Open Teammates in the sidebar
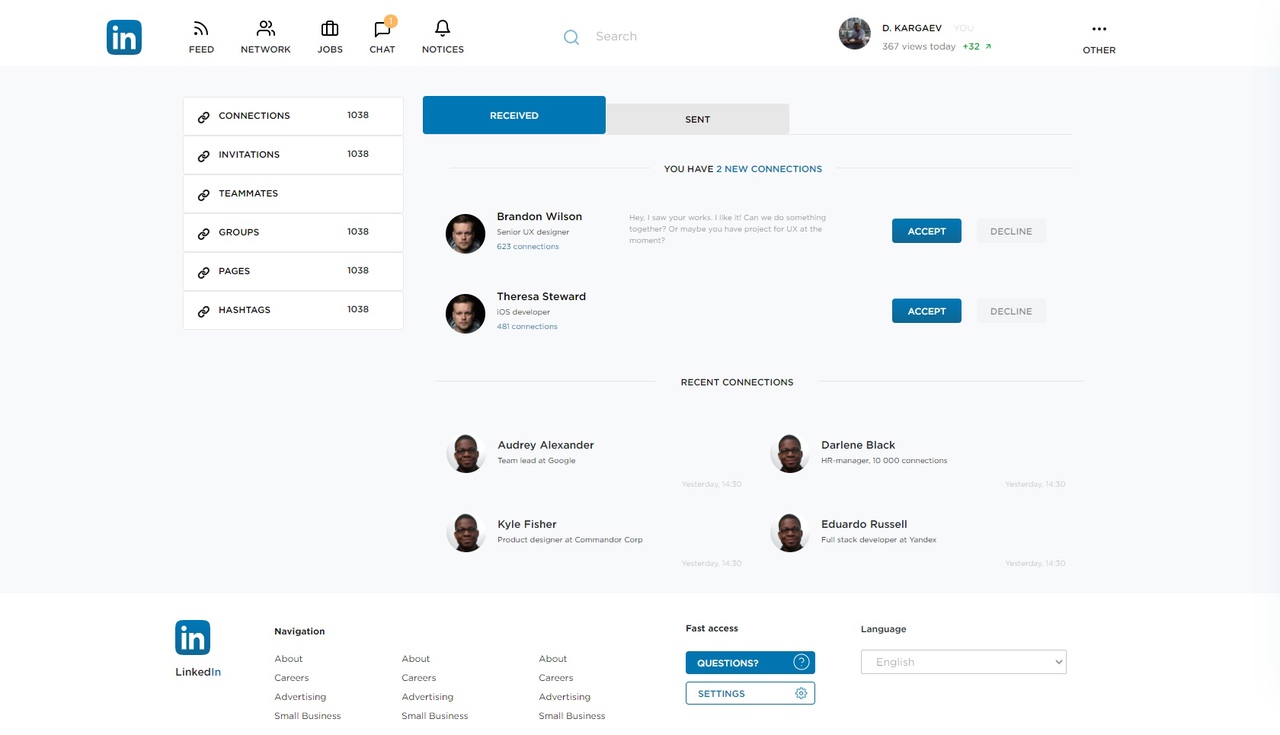This screenshot has width=1280, height=735. (x=293, y=194)
